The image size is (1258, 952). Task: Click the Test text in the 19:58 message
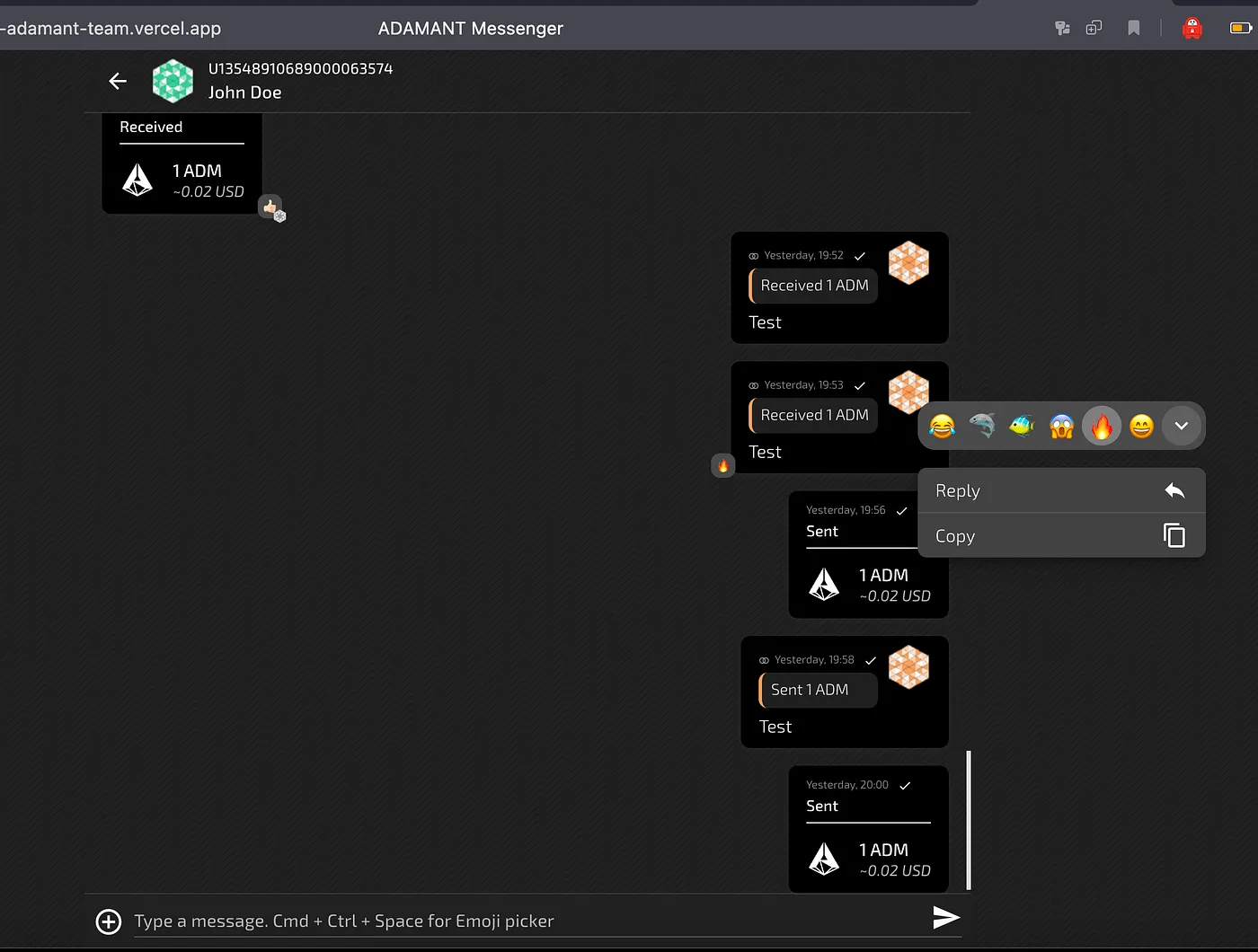(775, 727)
